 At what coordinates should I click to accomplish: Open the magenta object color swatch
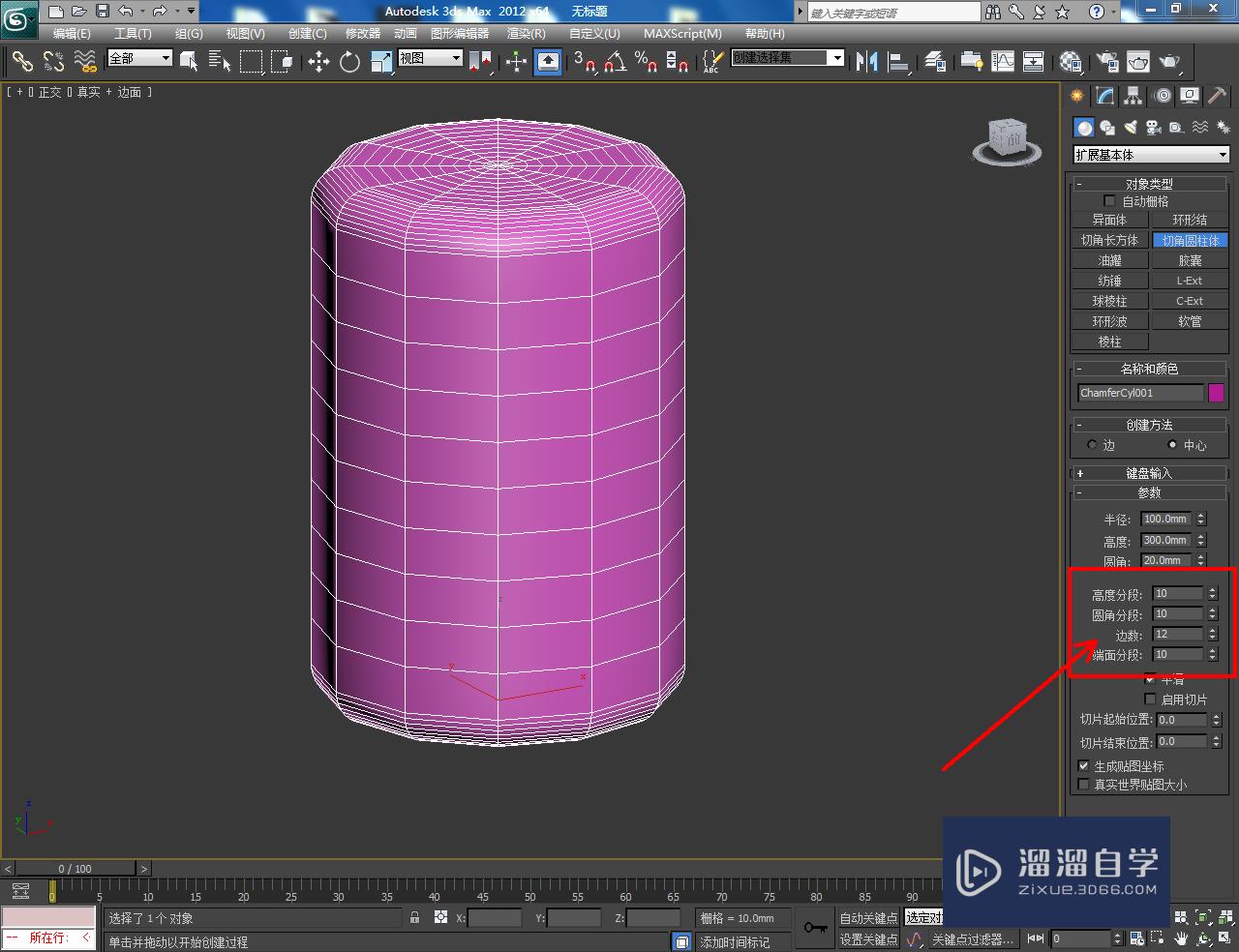[x=1216, y=393]
